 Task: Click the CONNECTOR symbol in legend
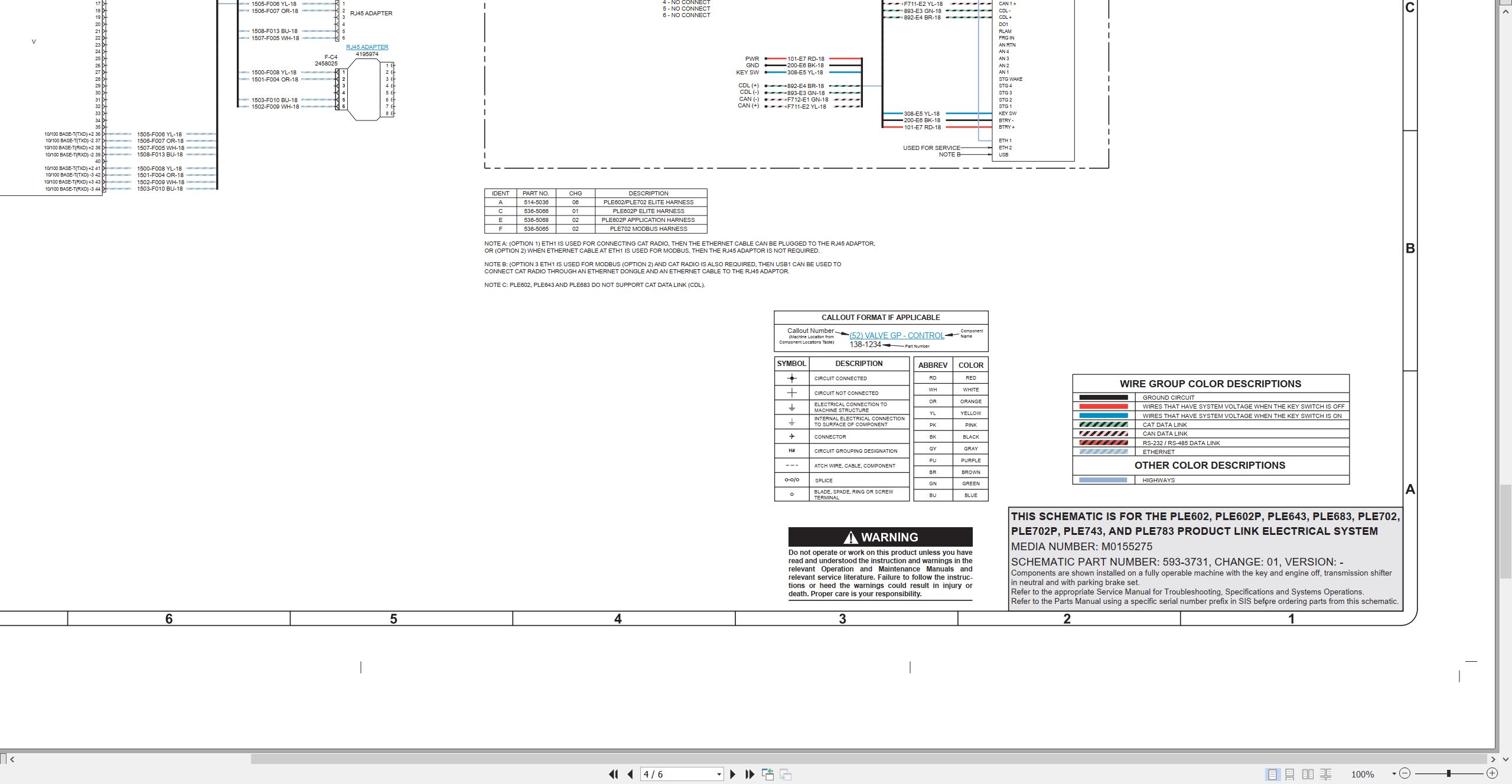pyautogui.click(x=792, y=436)
